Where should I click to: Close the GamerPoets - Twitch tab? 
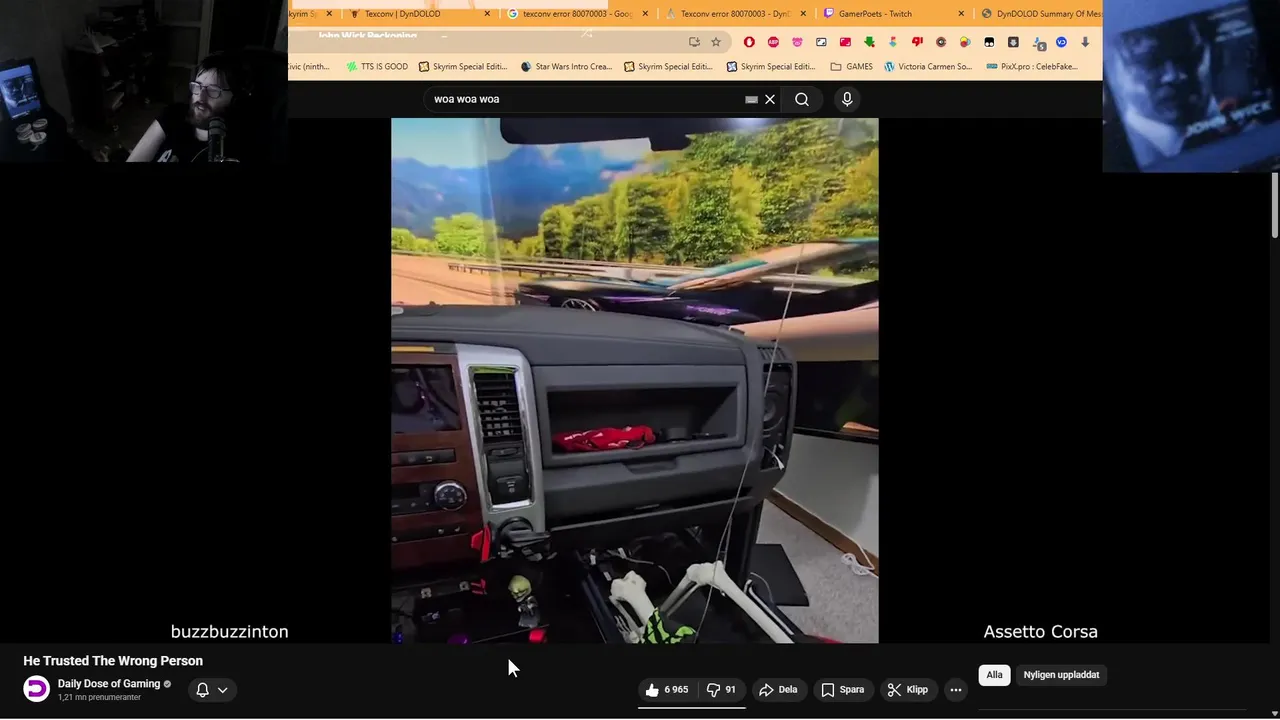pyautogui.click(x=961, y=14)
